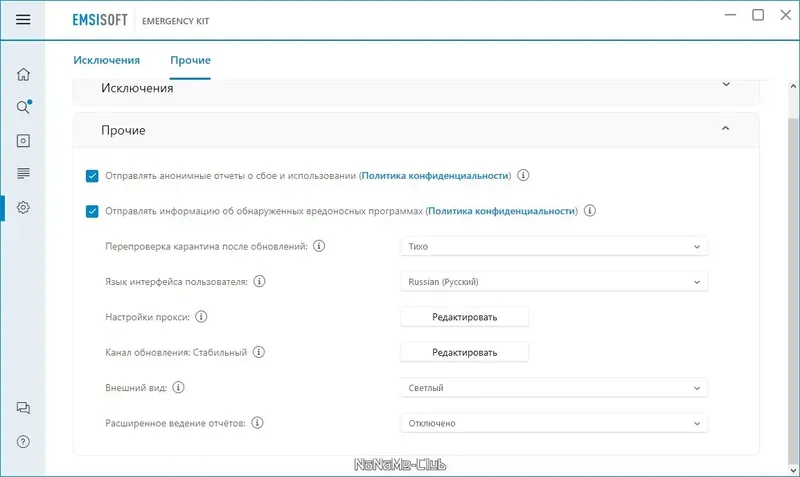Collapse the Прочие section
The width and height of the screenshot is (800, 477).
point(726,129)
